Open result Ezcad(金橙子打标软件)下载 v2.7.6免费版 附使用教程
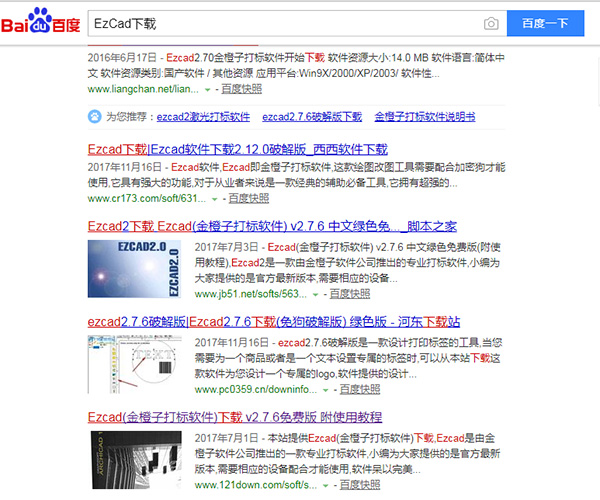The height and width of the screenshot is (500, 600). click(x=235, y=417)
